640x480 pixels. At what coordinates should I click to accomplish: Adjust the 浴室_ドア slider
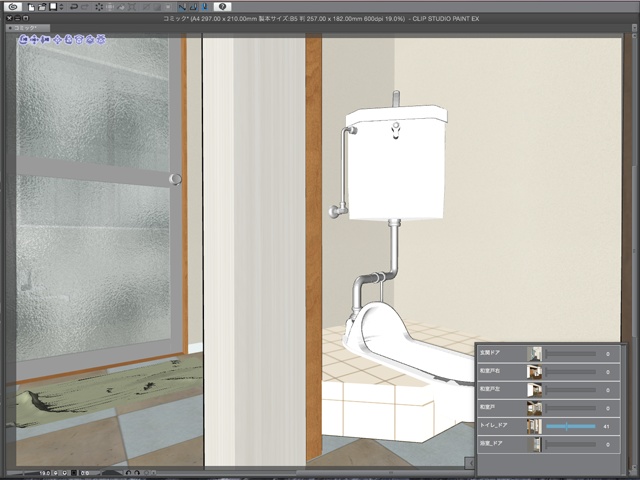[x=571, y=444]
